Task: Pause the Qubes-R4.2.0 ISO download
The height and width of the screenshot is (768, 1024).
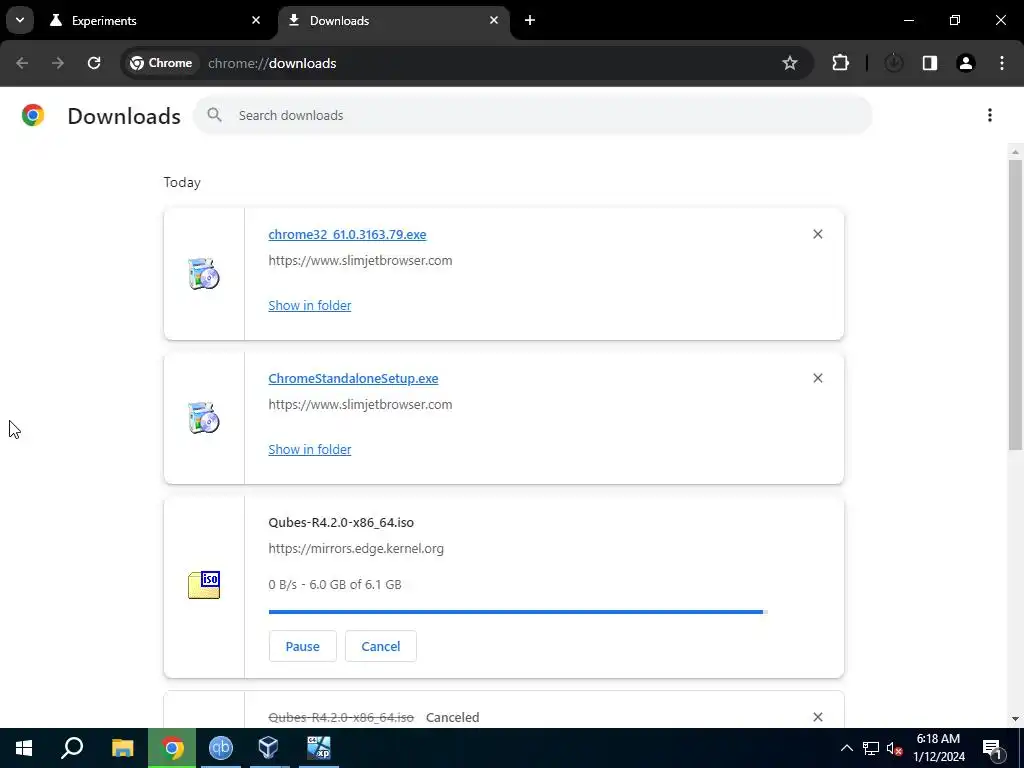Action: click(x=302, y=646)
